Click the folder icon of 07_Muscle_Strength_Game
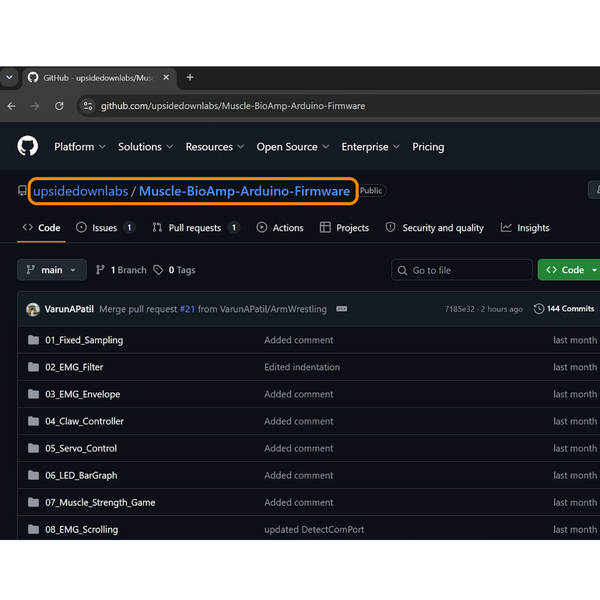This screenshot has width=600, height=600. (33, 502)
